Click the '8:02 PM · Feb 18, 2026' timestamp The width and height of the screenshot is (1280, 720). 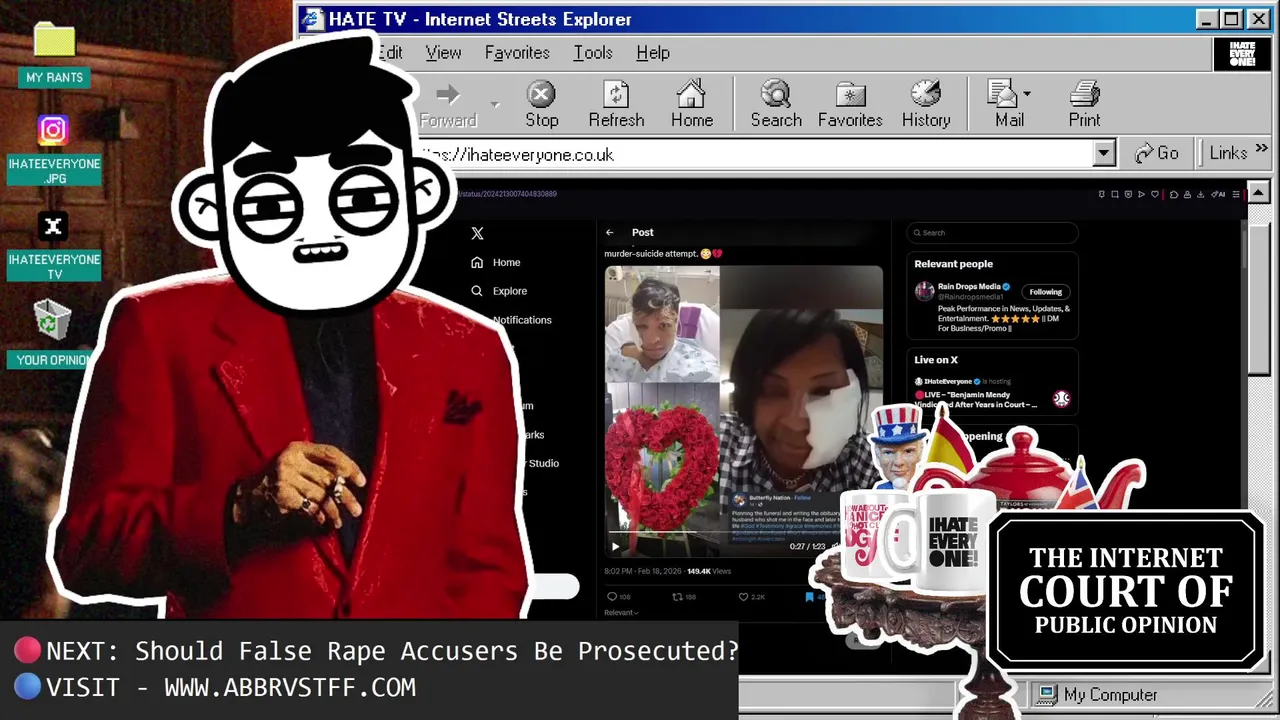coord(642,571)
